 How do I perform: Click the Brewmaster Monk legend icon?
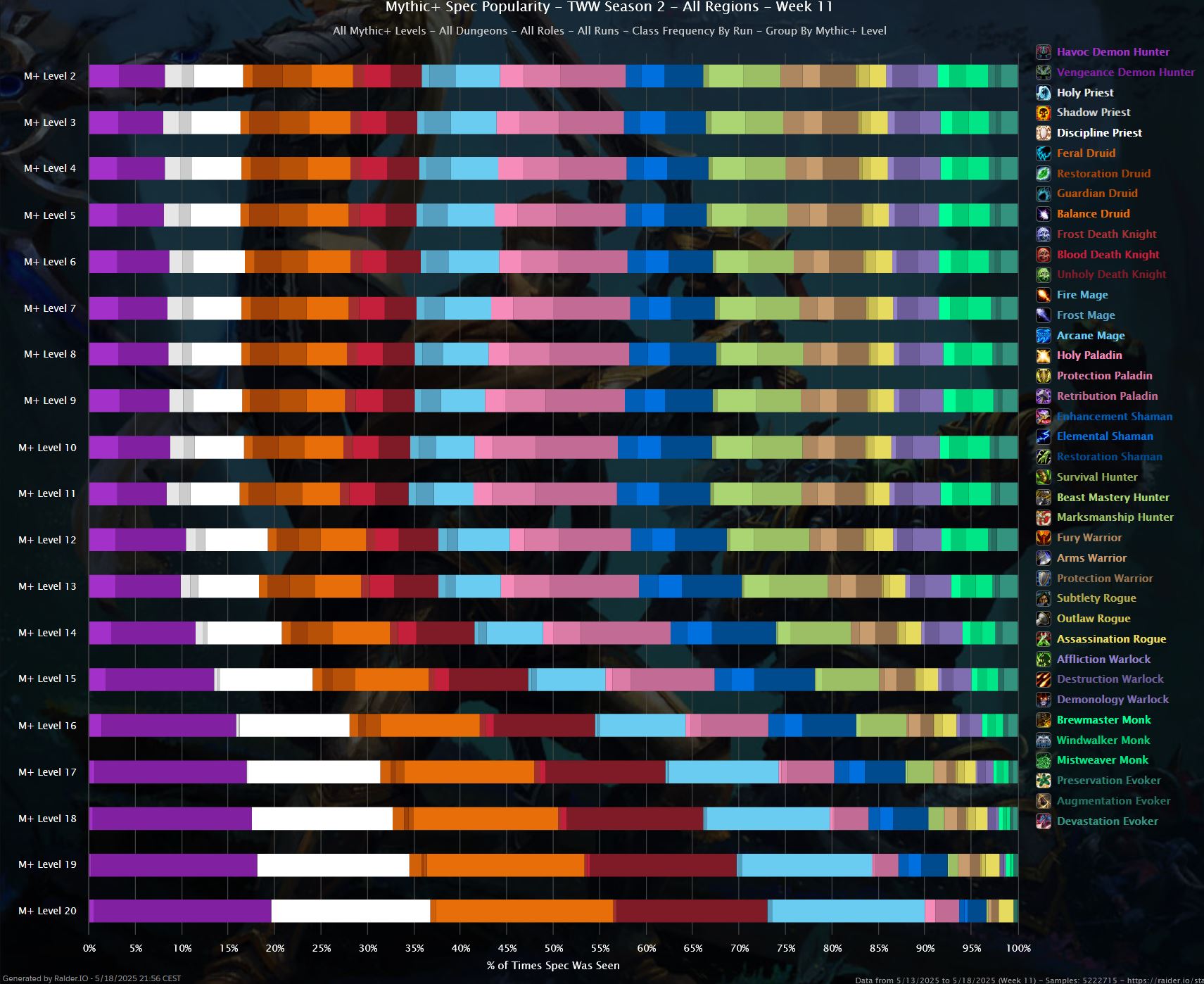point(1044,720)
